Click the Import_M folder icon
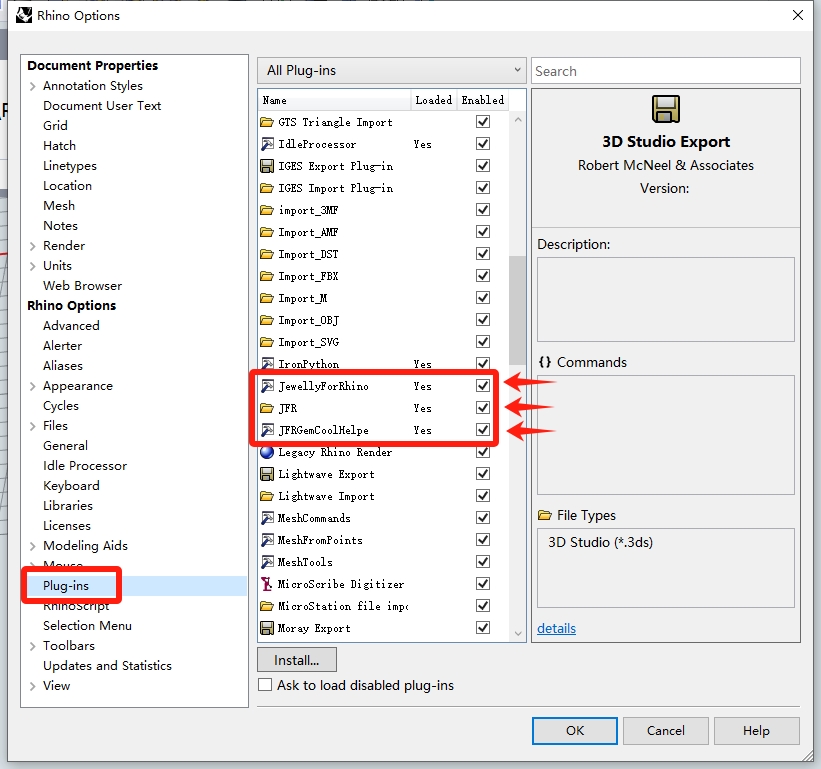The width and height of the screenshot is (821, 769). click(x=267, y=298)
